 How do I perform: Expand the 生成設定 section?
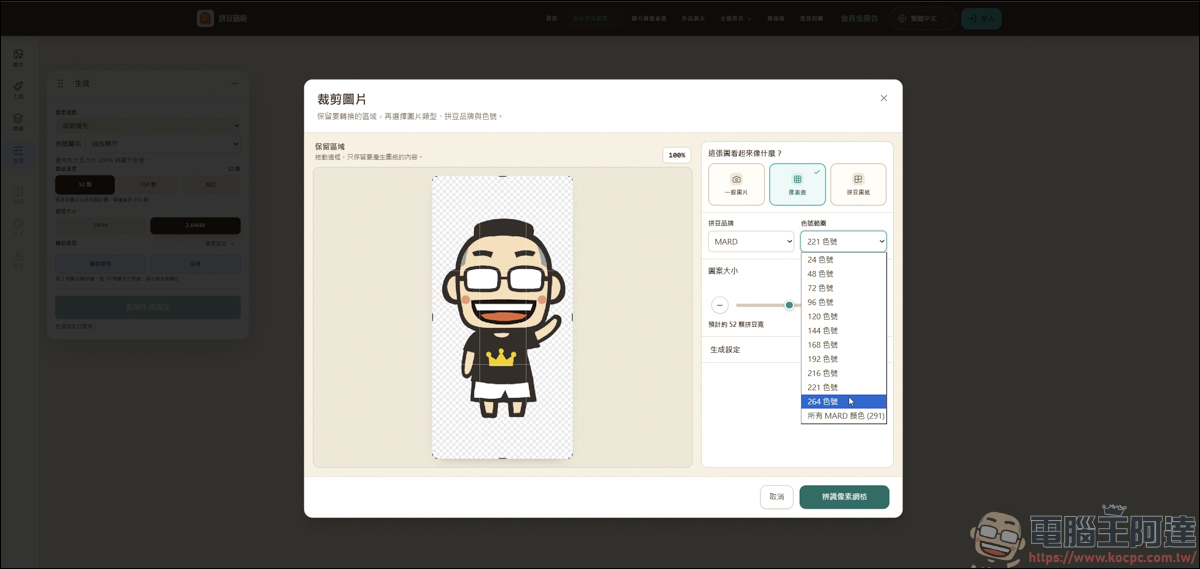(x=752, y=350)
